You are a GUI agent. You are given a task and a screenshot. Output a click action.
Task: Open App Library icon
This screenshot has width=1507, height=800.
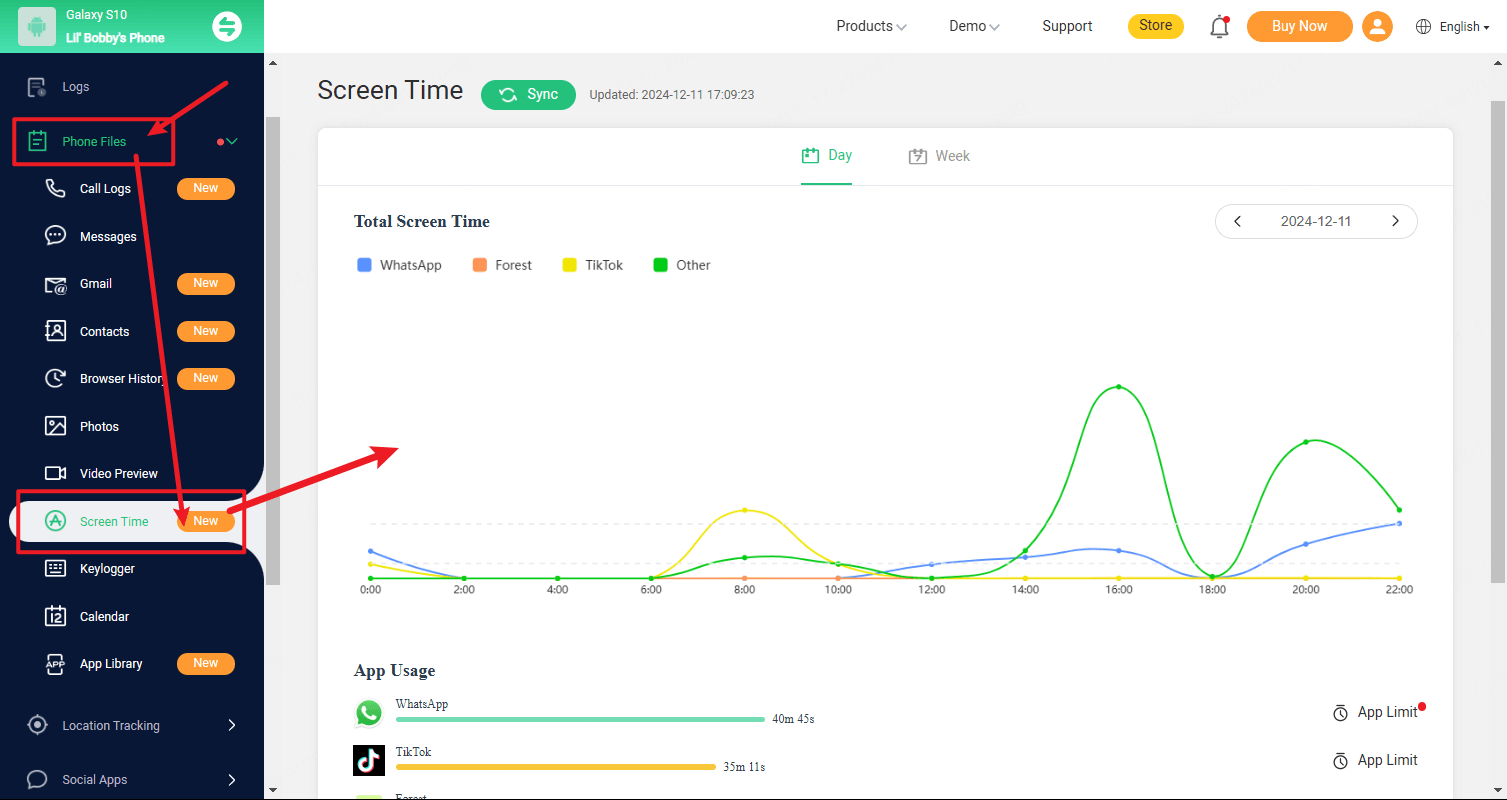pos(56,664)
